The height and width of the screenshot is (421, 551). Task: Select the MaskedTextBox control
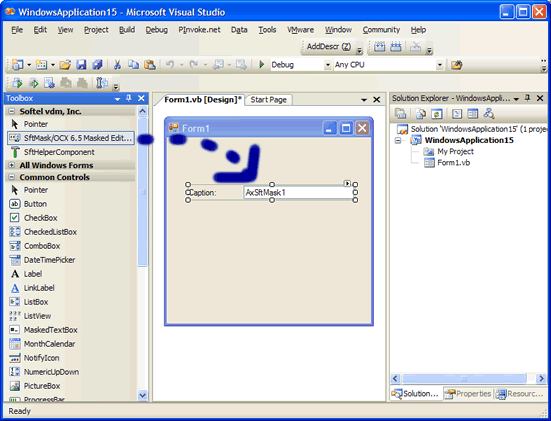[43, 330]
